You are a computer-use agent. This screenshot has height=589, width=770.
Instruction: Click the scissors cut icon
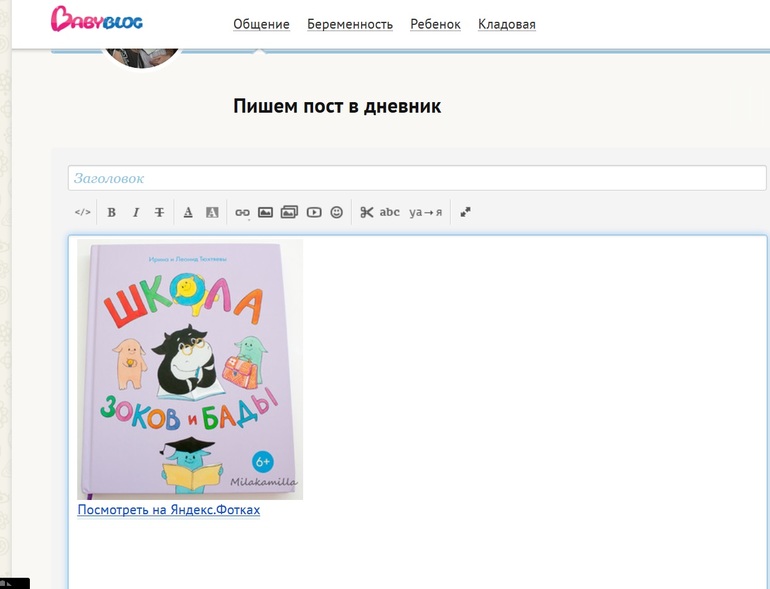tap(367, 212)
